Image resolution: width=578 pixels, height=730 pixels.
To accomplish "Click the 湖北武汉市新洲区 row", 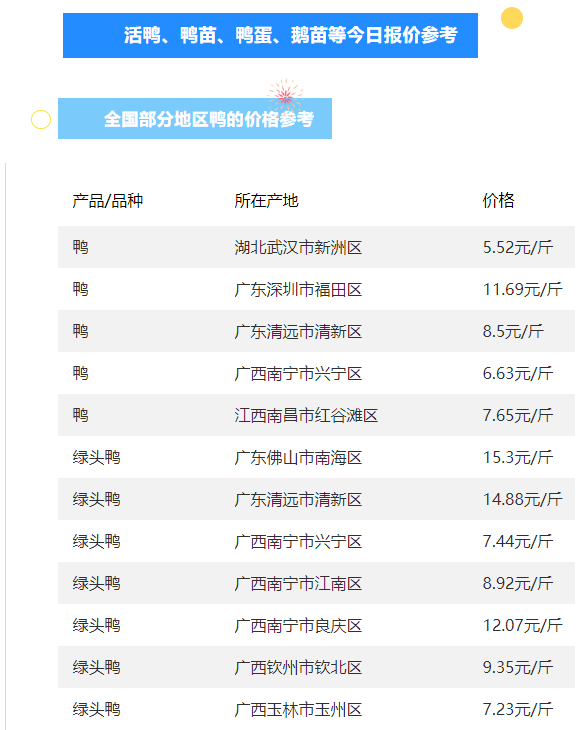I will [x=316, y=247].
